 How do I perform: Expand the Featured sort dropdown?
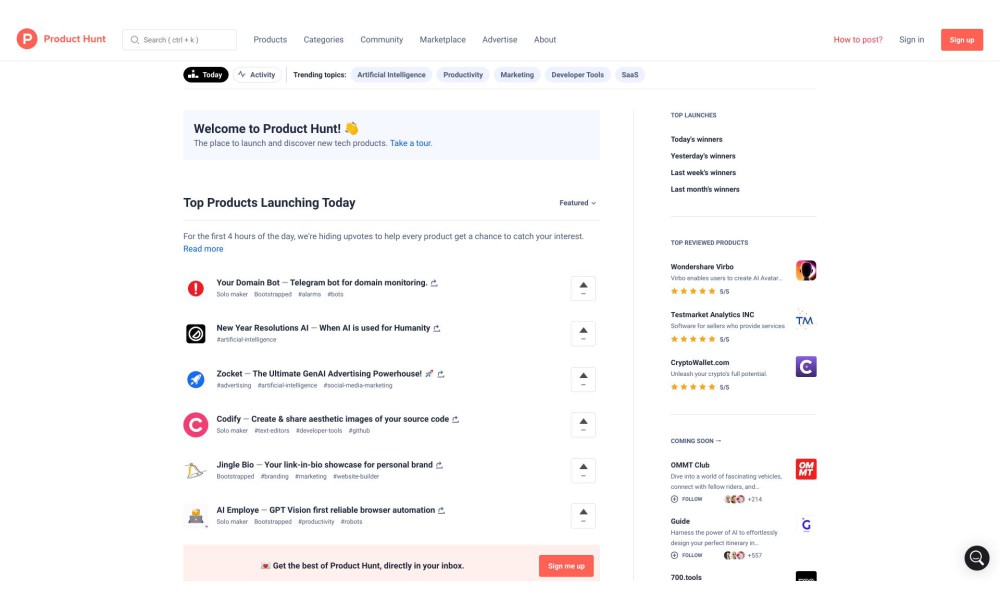(x=577, y=203)
